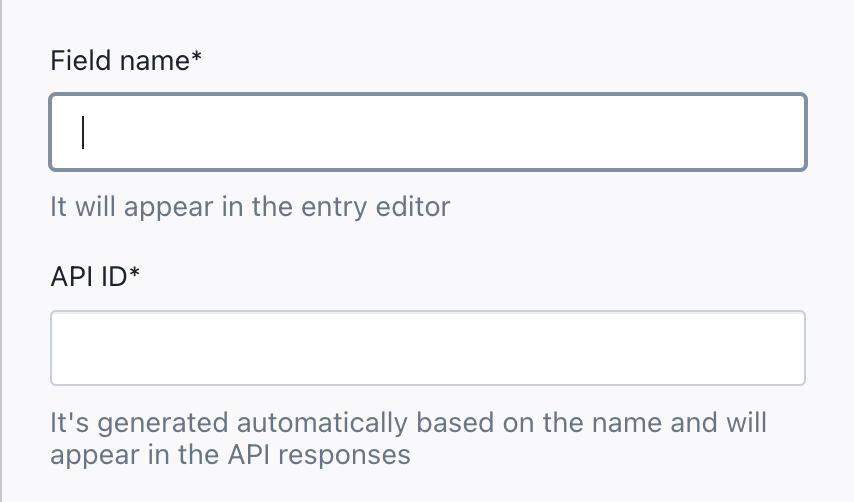The image size is (854, 502).
Task: Click the center of the API ID input
Action: 428,348
